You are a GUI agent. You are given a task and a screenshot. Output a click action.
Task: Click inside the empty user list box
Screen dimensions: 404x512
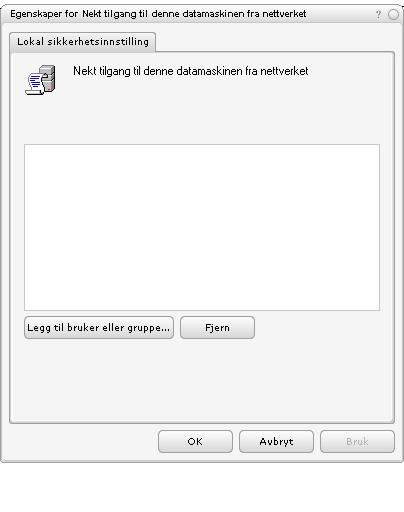(x=202, y=227)
